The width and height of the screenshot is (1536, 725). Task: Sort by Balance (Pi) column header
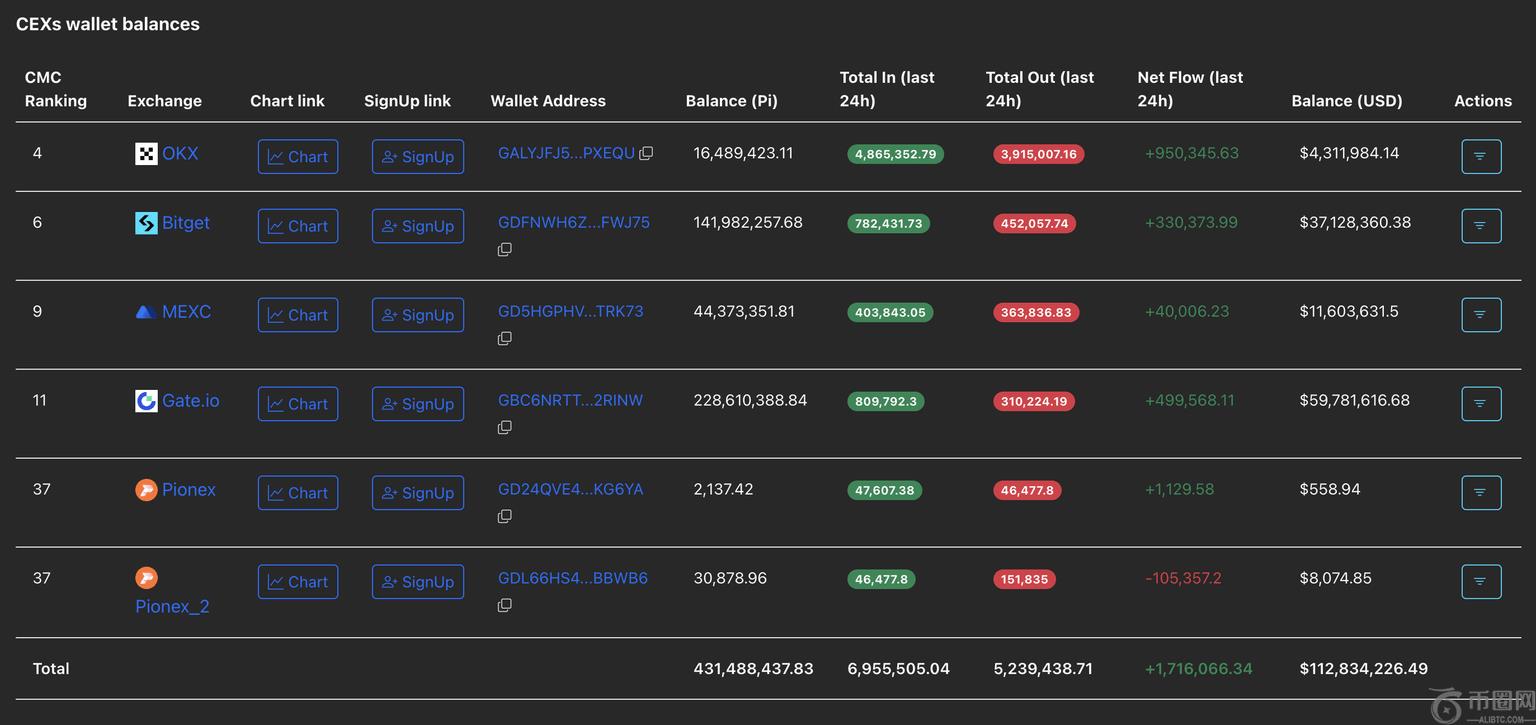coord(731,101)
